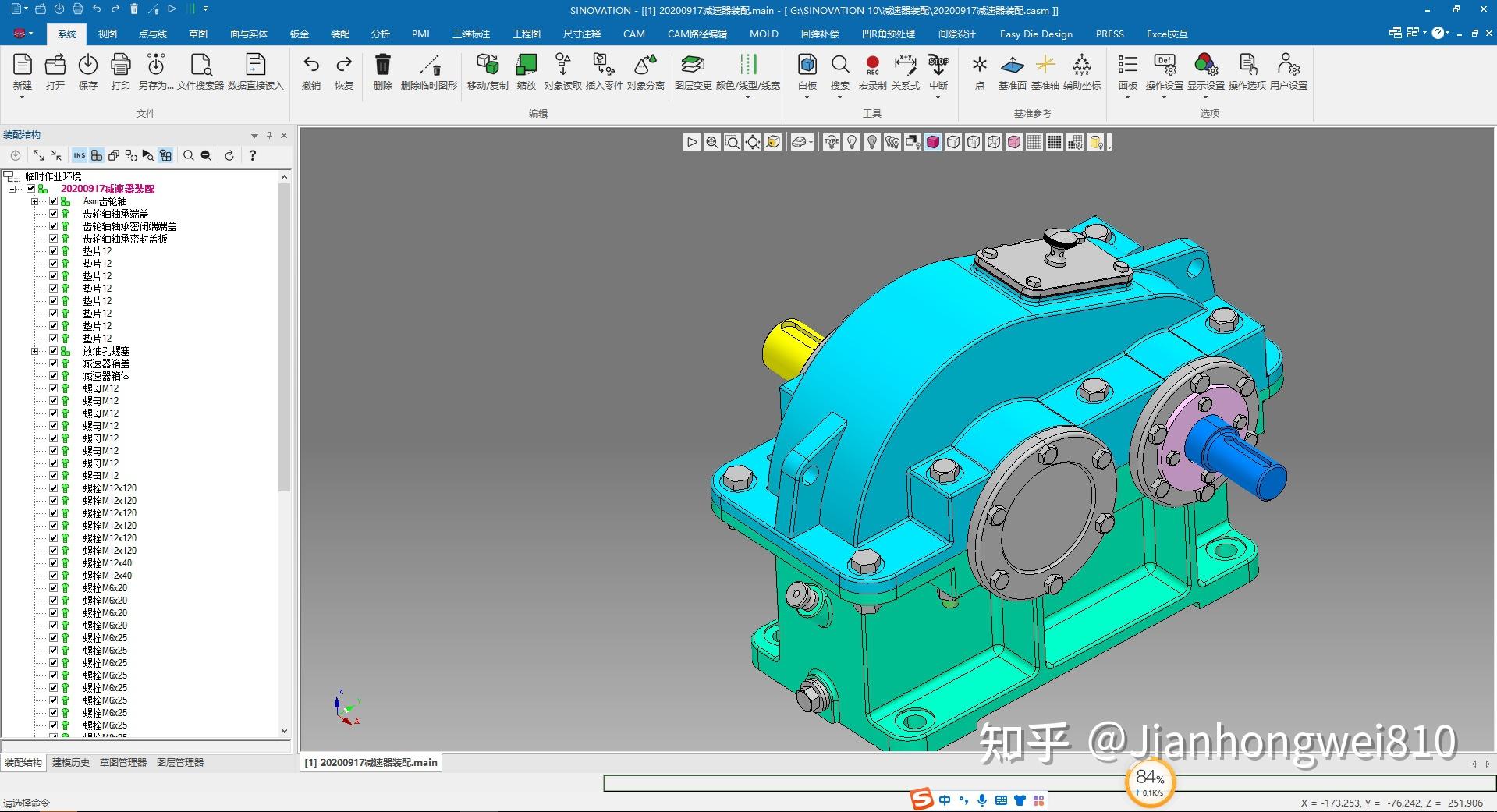Switch to the 装配 ribbon tab
1497x812 pixels.
click(x=339, y=34)
